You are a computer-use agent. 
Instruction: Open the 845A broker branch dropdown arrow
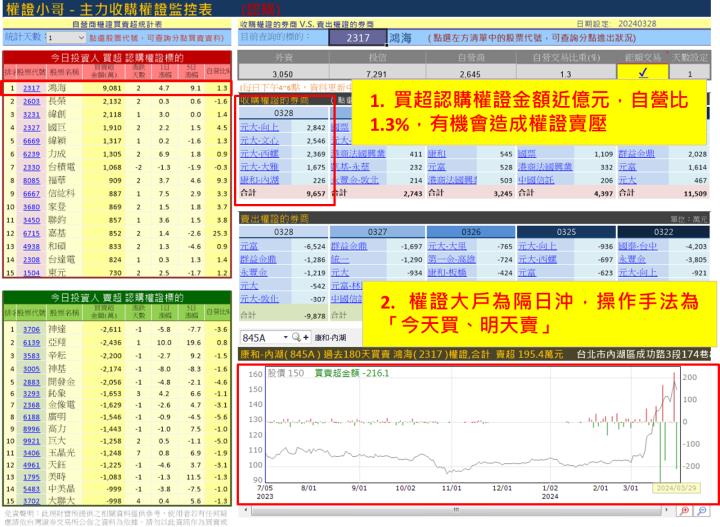coord(286,337)
